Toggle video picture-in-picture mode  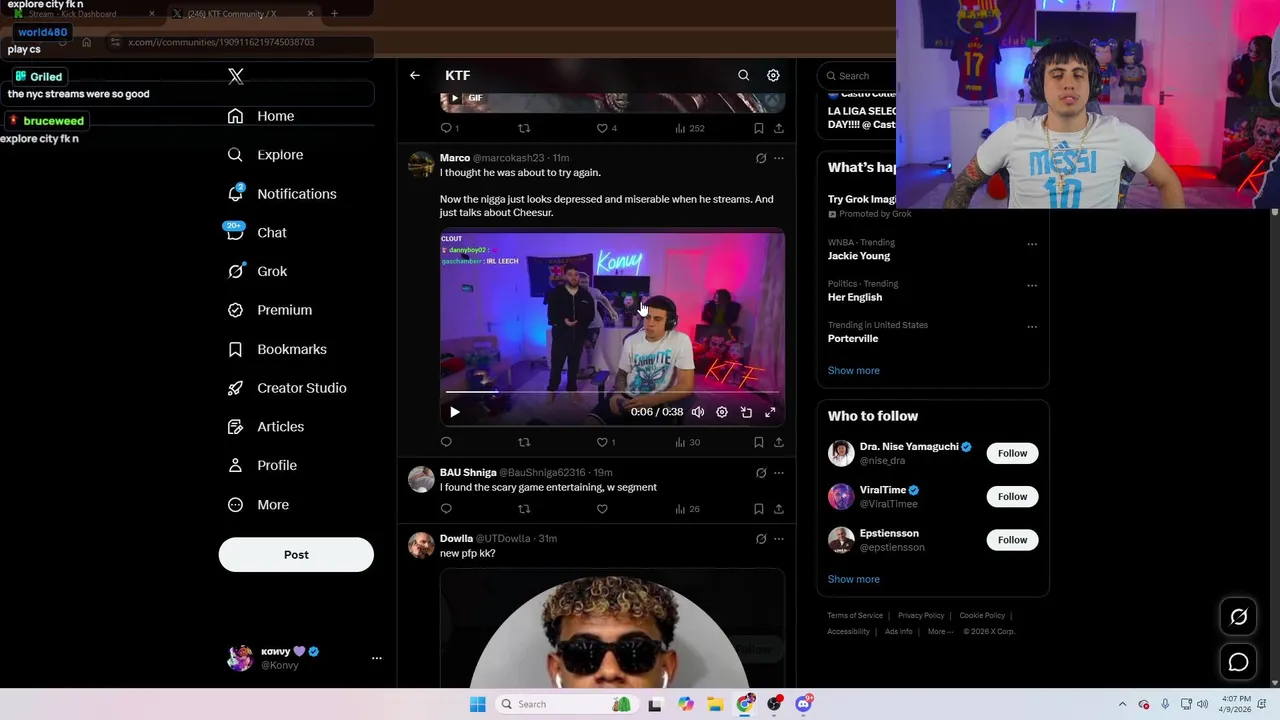point(746,412)
